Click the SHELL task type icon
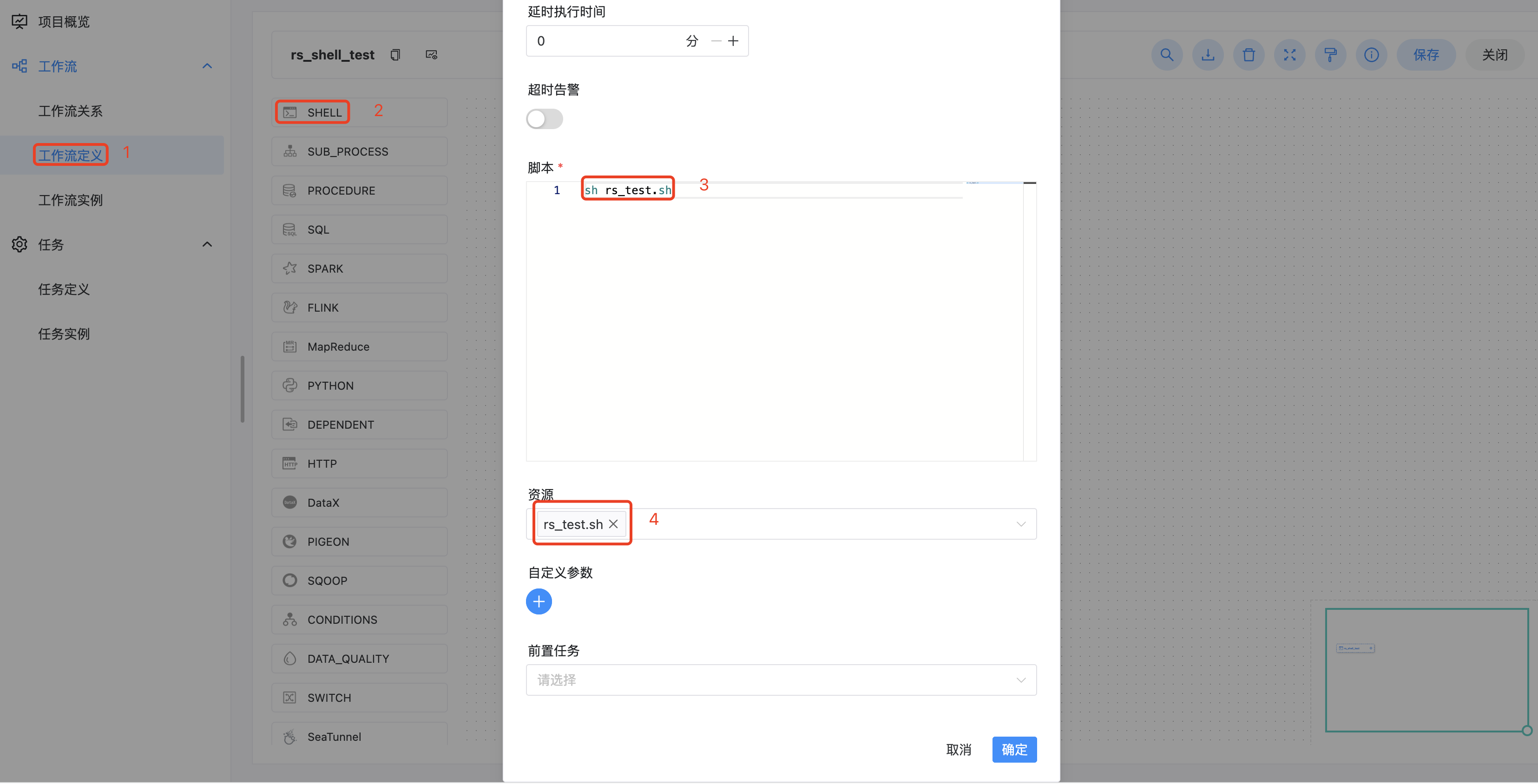 [290, 112]
